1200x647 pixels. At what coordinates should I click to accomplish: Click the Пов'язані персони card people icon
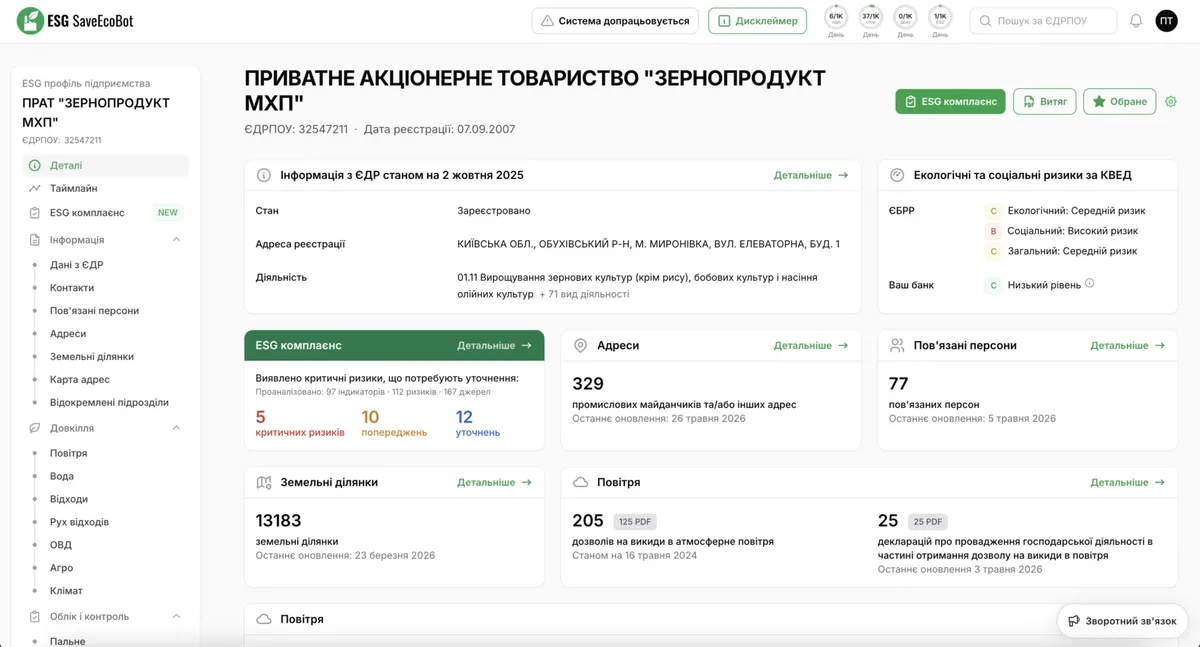[x=897, y=345]
